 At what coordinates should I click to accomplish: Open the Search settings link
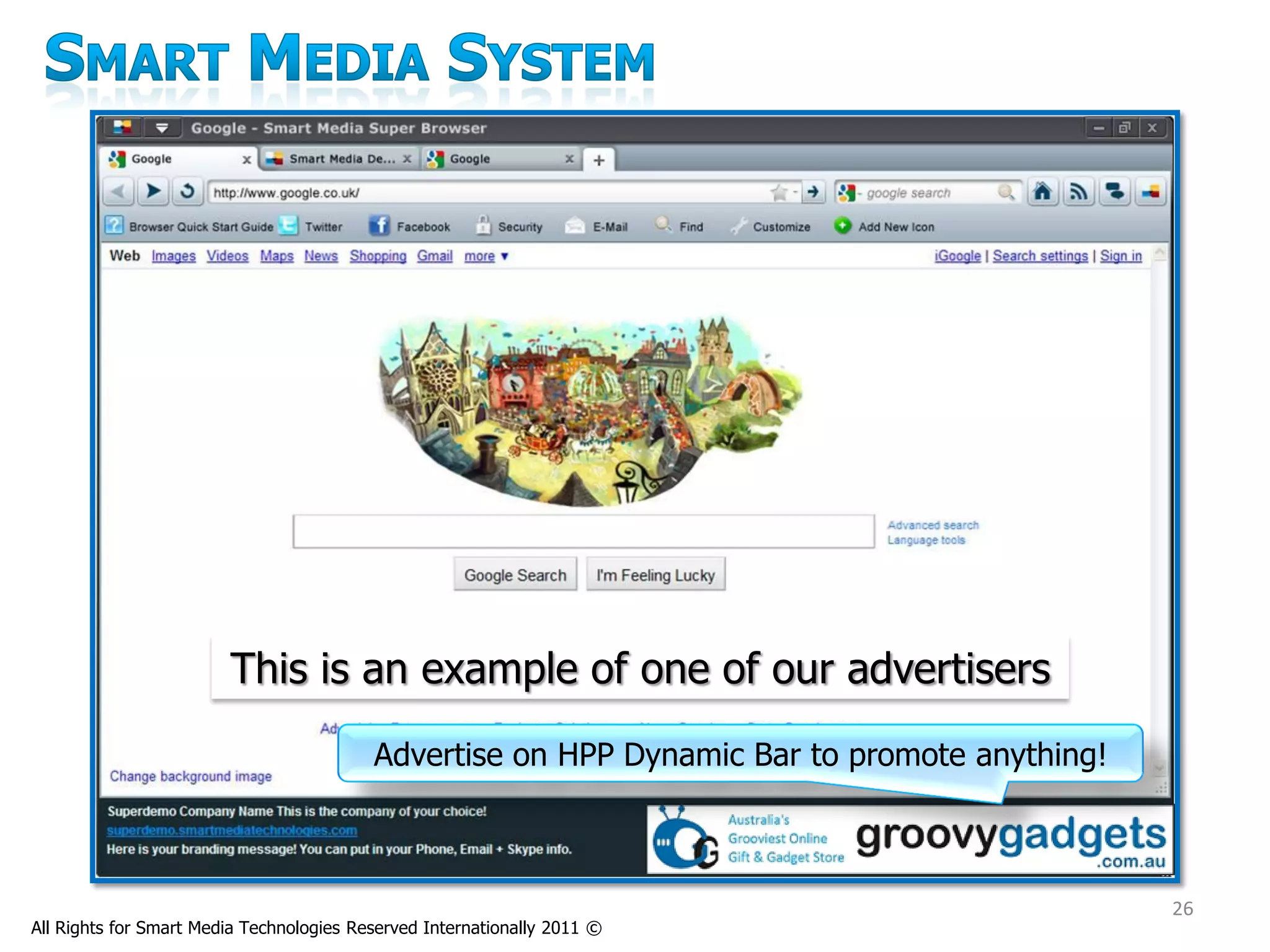(1040, 256)
